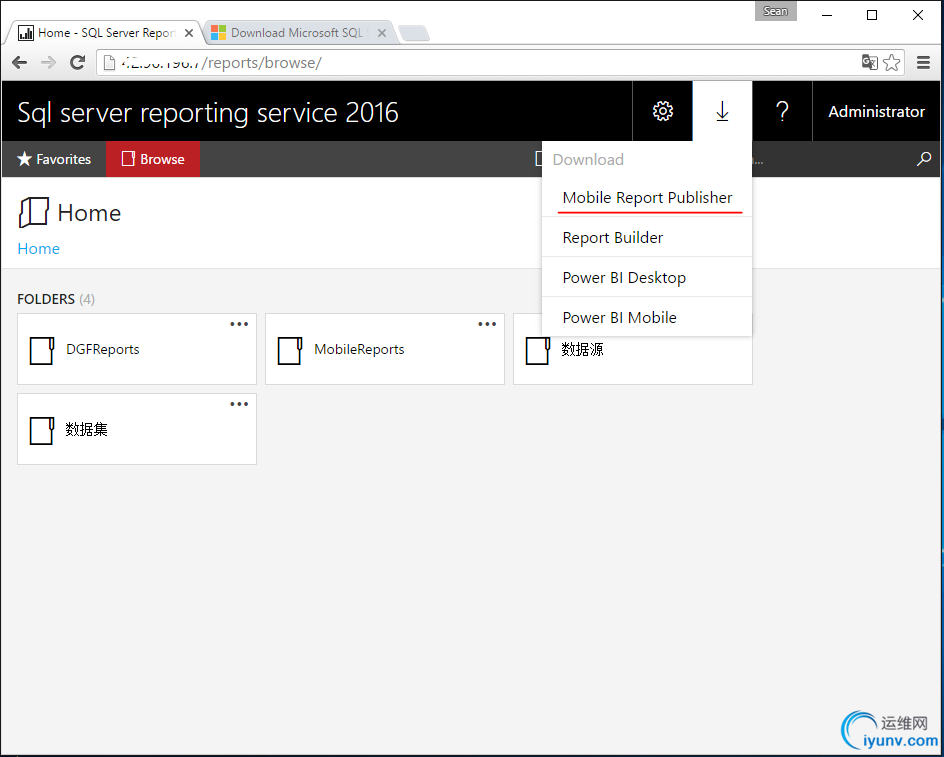Click the browser forward arrow
This screenshot has height=757, width=944.
pyautogui.click(x=48, y=63)
